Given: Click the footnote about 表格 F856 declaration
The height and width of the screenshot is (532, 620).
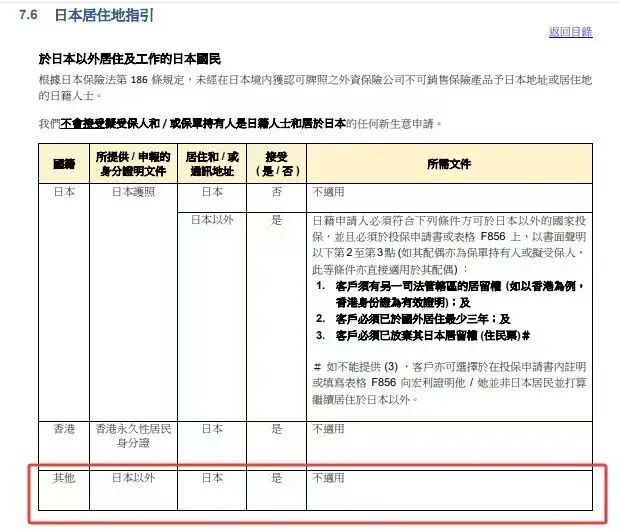Looking at the screenshot, I should pos(448,384).
